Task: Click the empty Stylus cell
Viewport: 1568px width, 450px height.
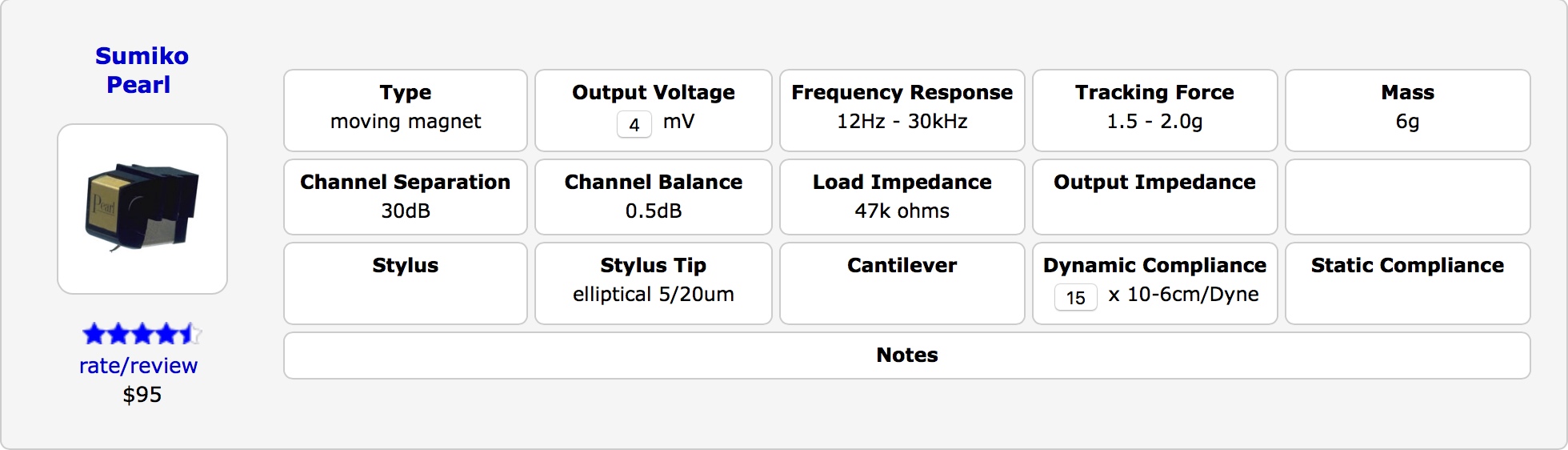Action: click(406, 283)
